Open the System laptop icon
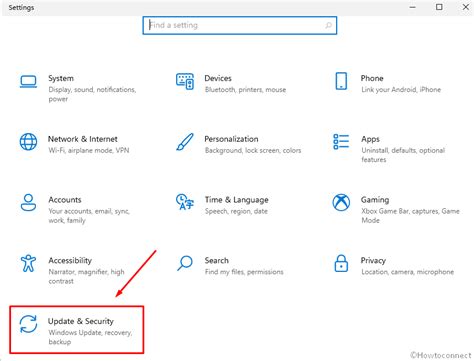Screen dimensions: 474x361 [28, 81]
